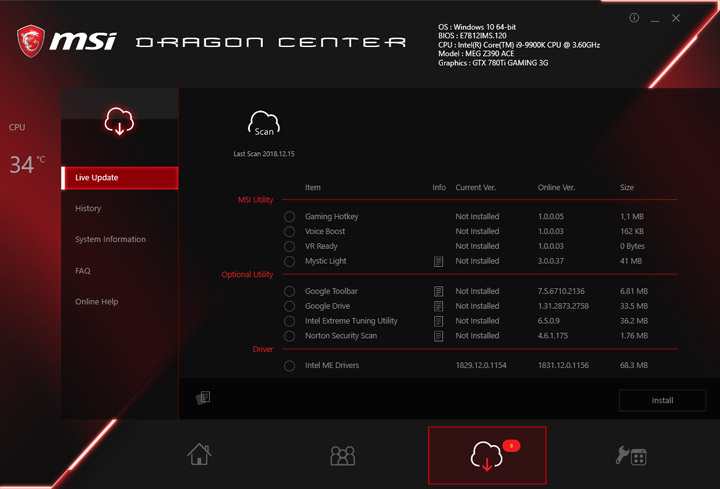Click the Size column header
The width and height of the screenshot is (720, 489).
coord(626,187)
